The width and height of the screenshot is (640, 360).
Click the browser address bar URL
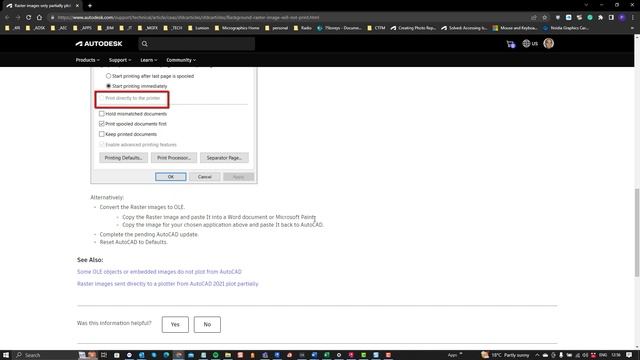click(188, 18)
